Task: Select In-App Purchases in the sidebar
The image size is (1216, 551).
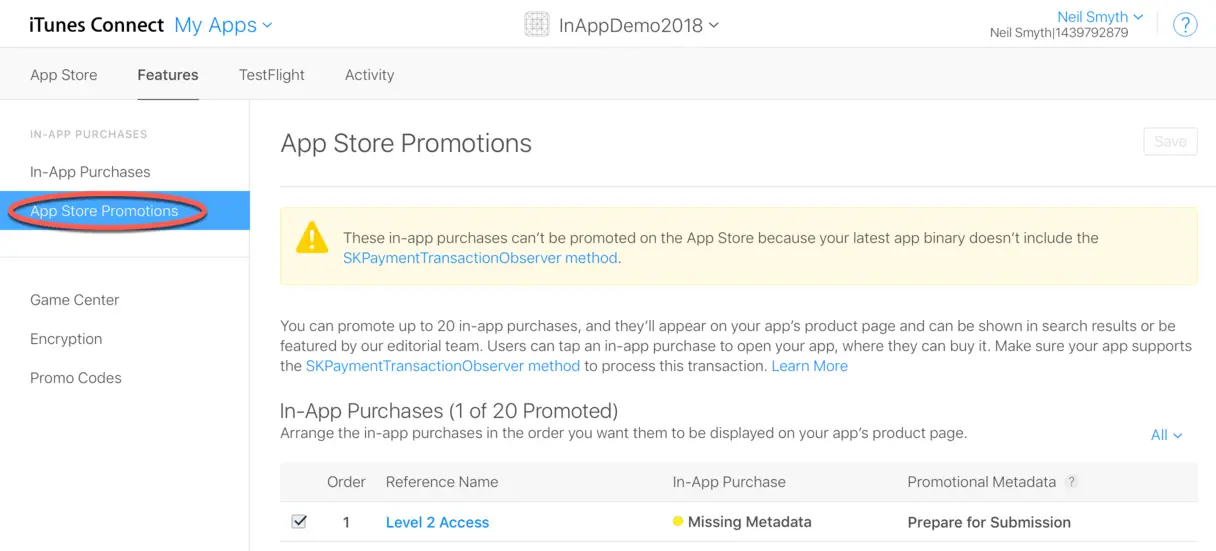Action: tap(90, 172)
